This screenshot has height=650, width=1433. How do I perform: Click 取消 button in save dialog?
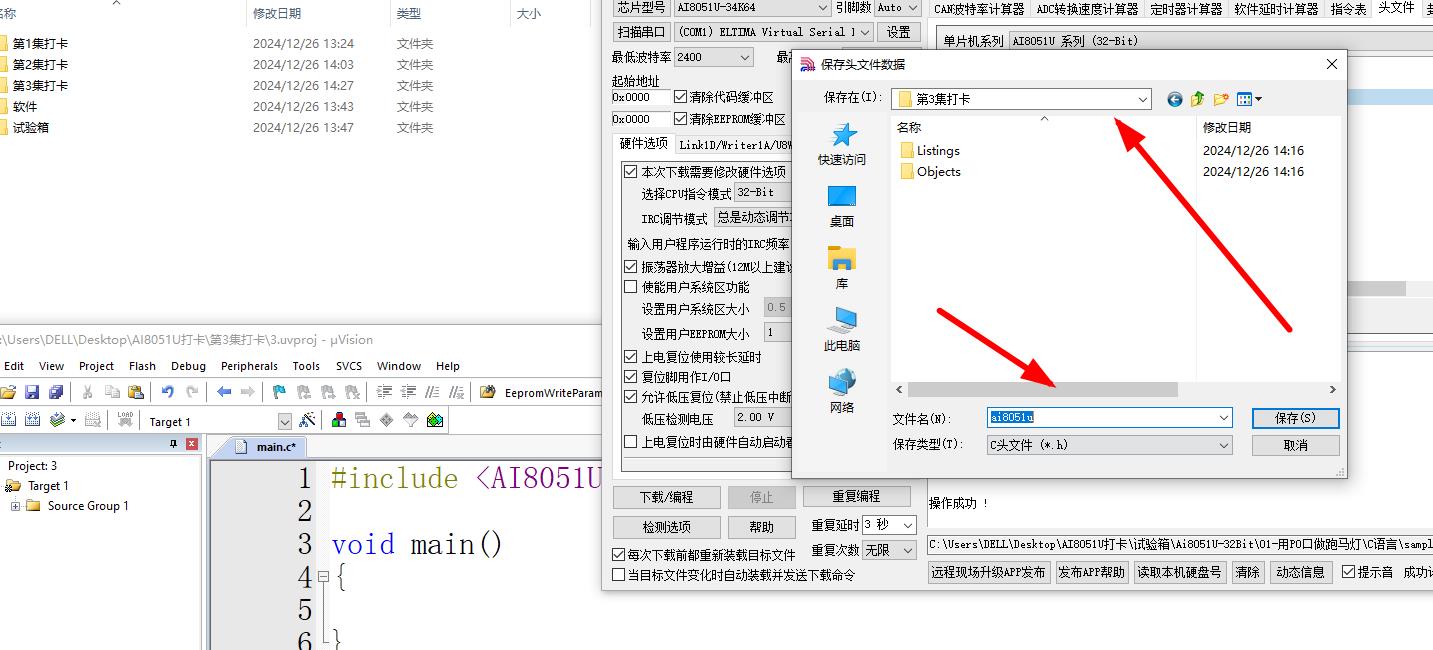coord(1295,445)
